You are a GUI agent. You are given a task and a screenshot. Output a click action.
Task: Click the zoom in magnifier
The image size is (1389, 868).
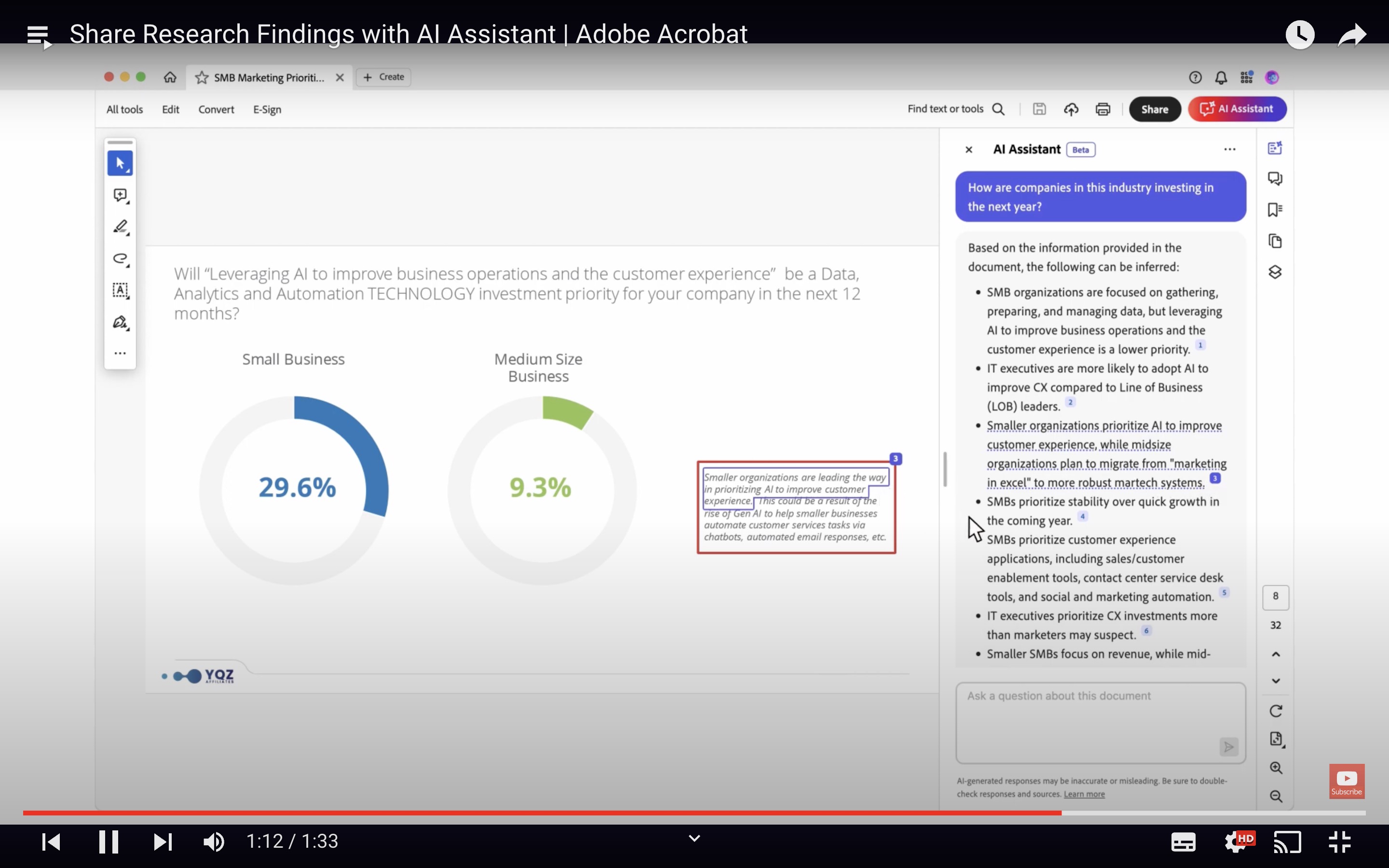tap(1275, 768)
